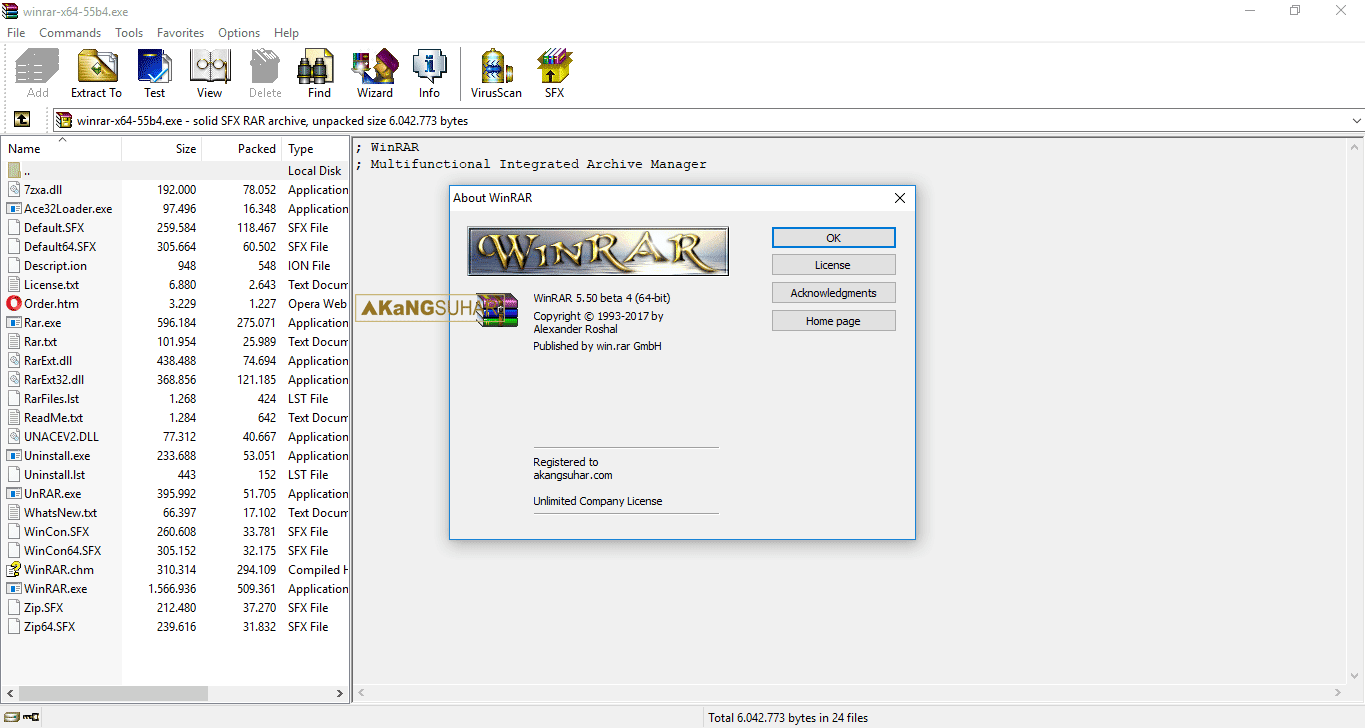Select the Zip64.SFX file name
1365x728 pixels.
tap(49, 627)
